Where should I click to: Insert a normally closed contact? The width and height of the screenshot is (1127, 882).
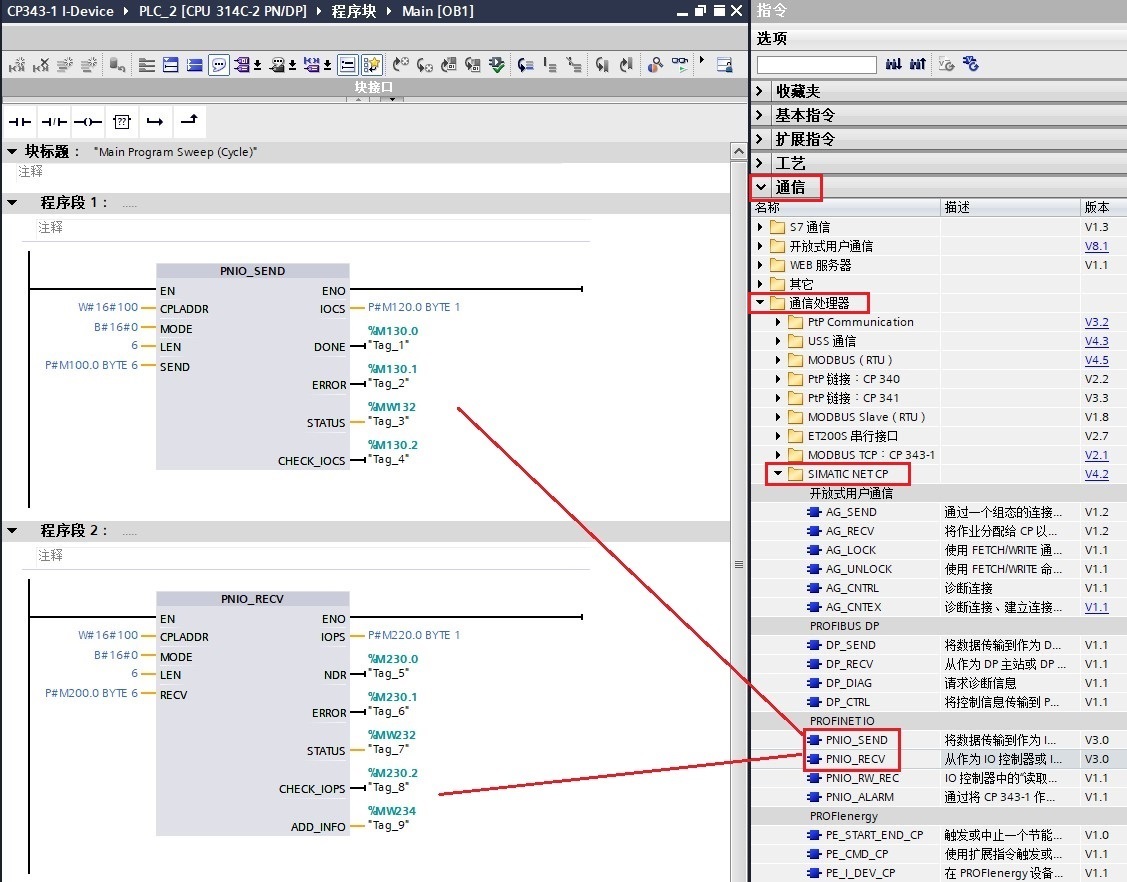(x=54, y=121)
